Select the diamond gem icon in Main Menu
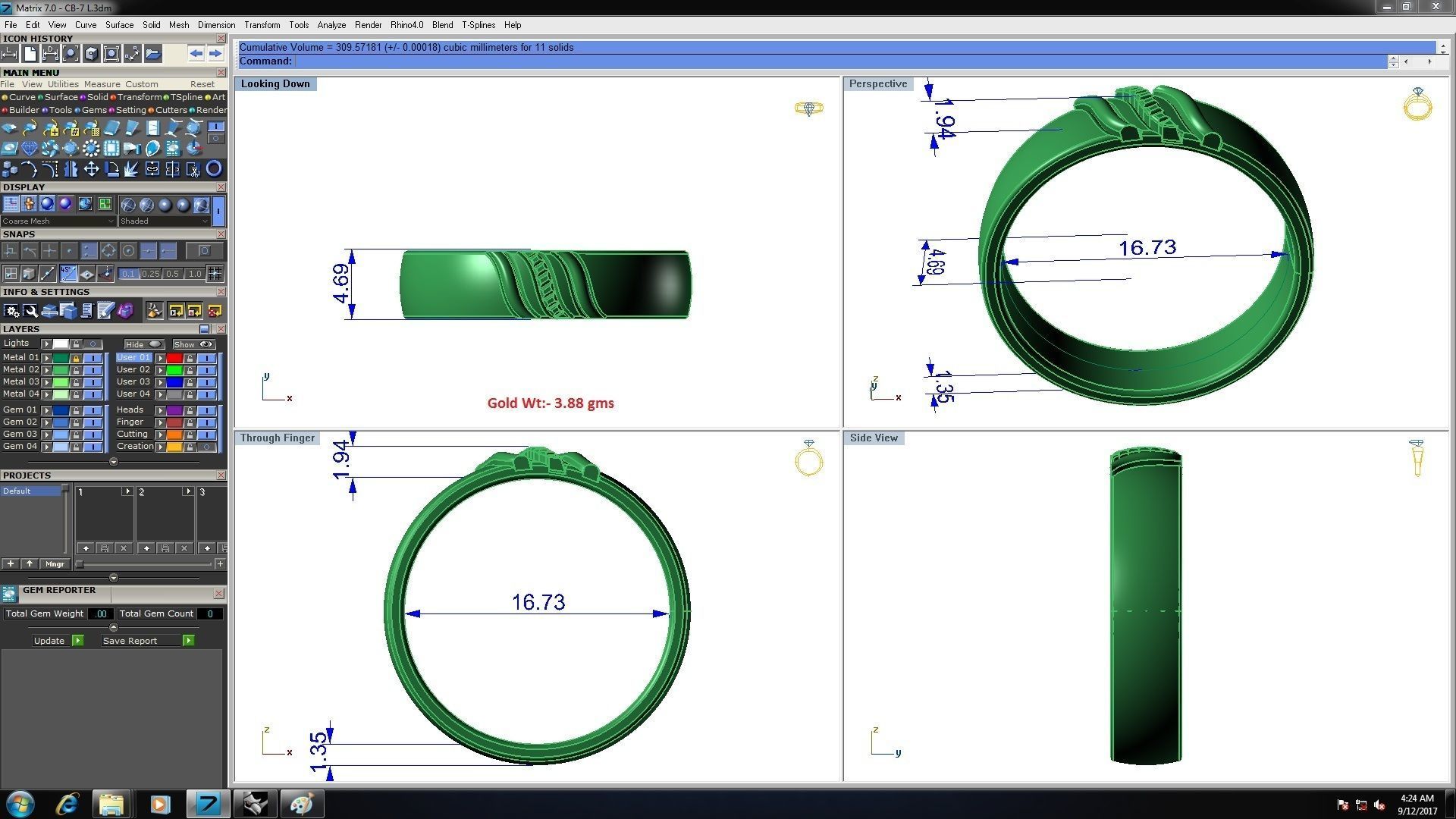Viewport: 1456px width, 819px height. (30, 148)
